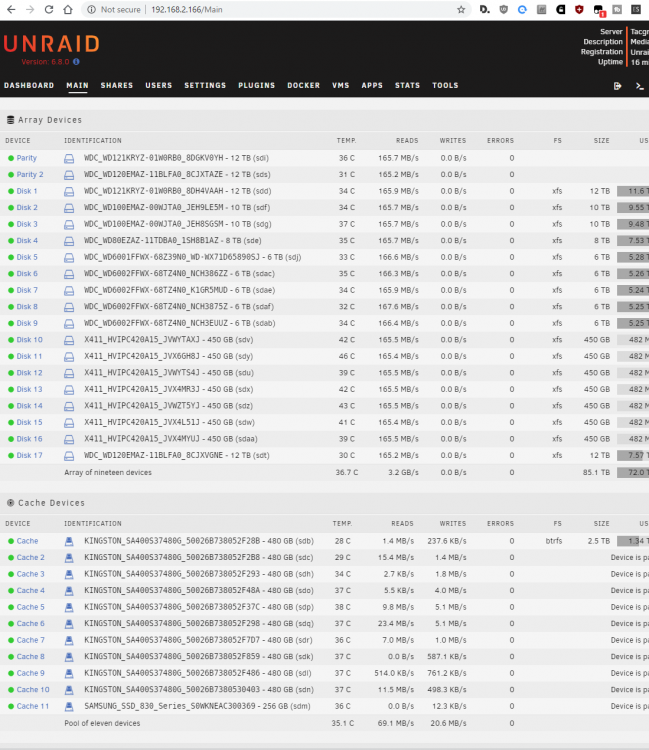This screenshot has width=649, height=750.
Task: Click the Disk 17 usage bar showing 7.57
Action: click(633, 455)
